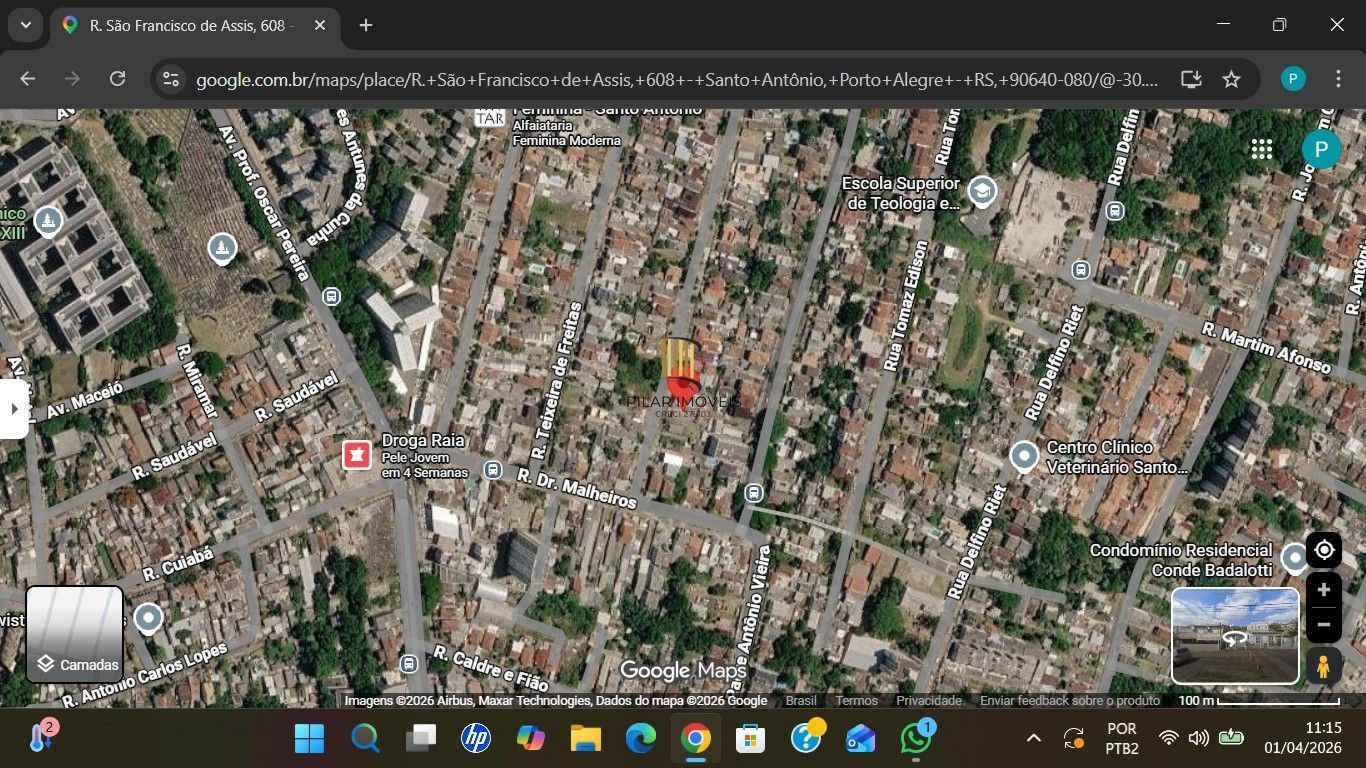Toggle the Camadas map layers tile
Viewport: 1366px width, 768px height.
point(73,633)
